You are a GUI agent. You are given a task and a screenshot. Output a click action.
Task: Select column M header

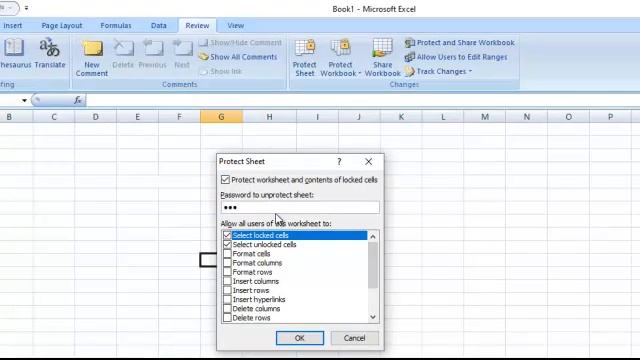485,117
